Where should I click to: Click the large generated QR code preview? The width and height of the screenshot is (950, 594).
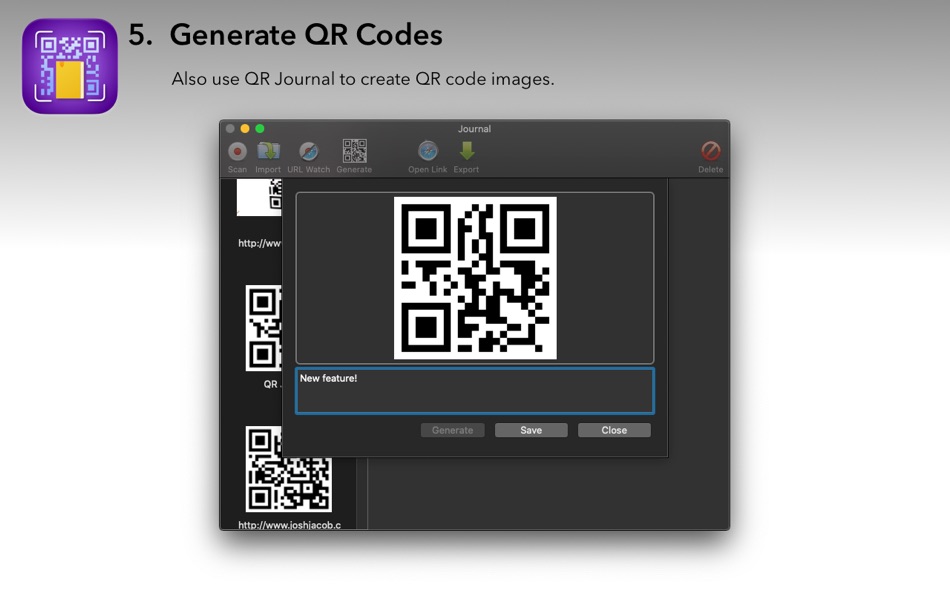click(475, 278)
